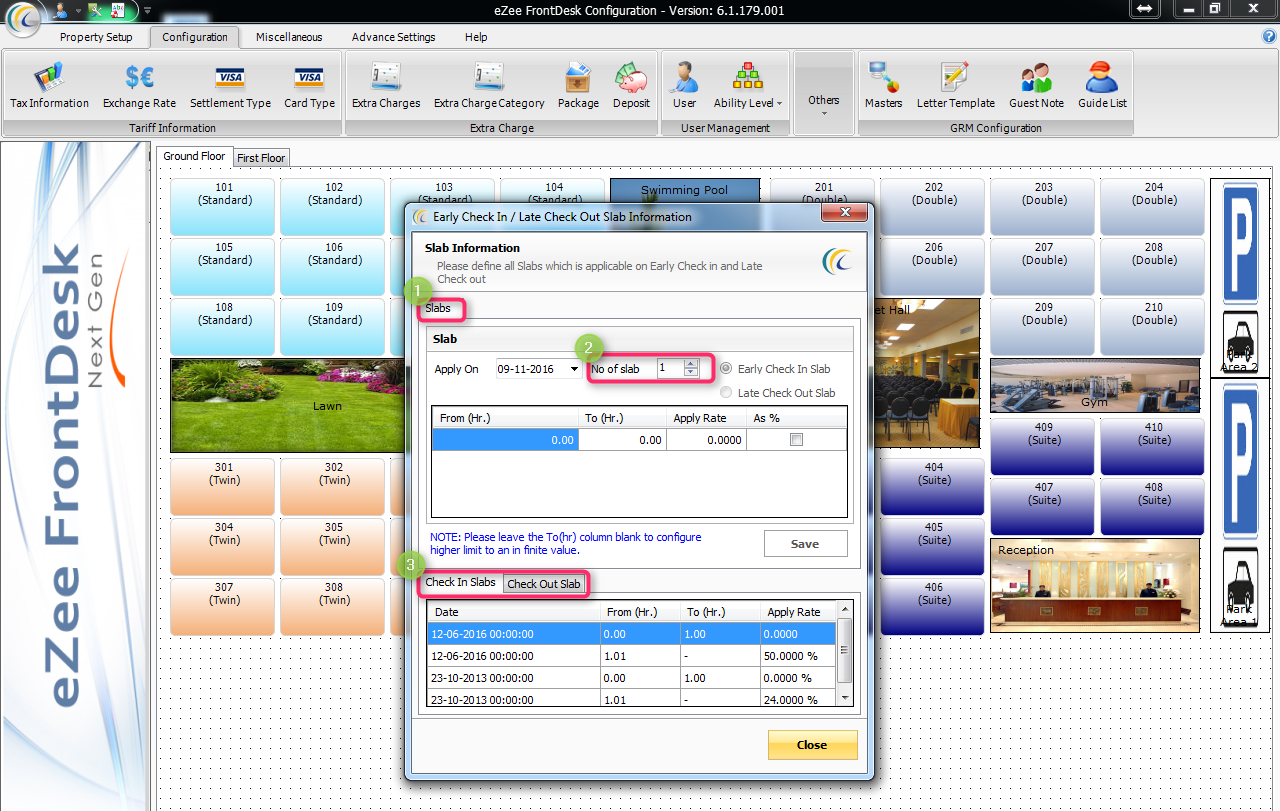Open Card Type configuration
Image resolution: width=1280 pixels, height=811 pixels.
point(309,85)
